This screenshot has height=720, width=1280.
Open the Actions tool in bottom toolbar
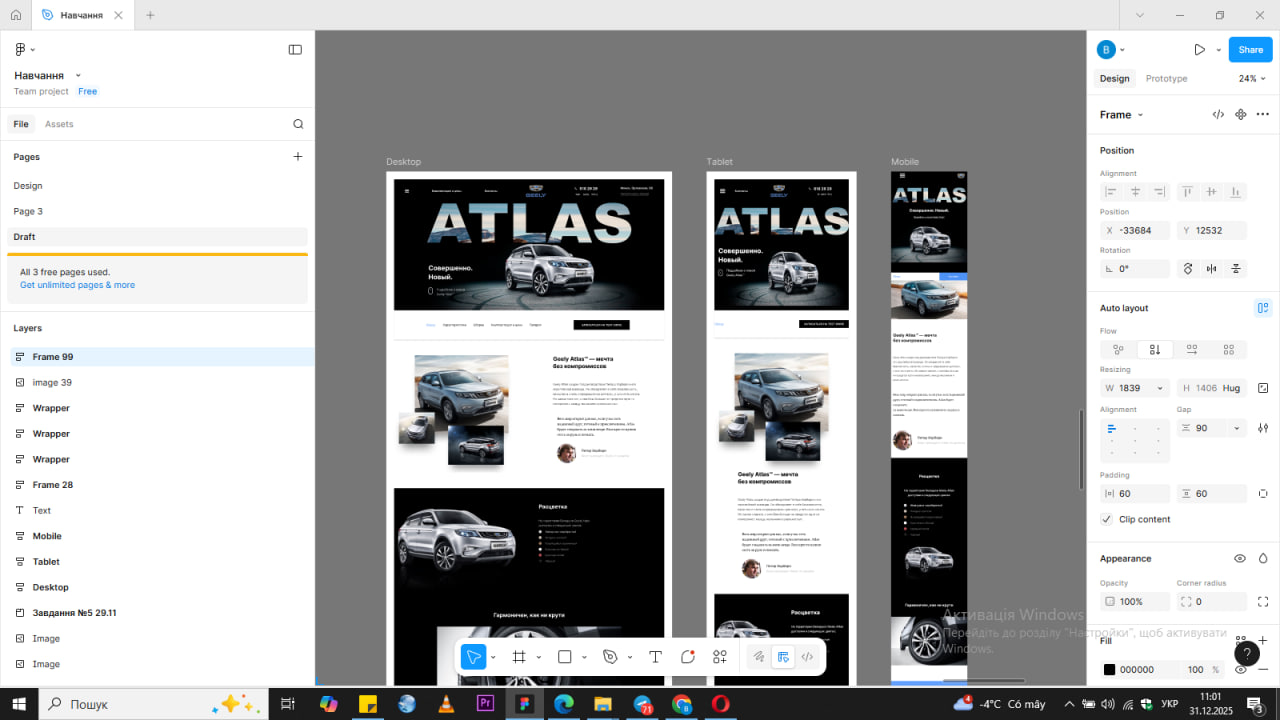720,657
